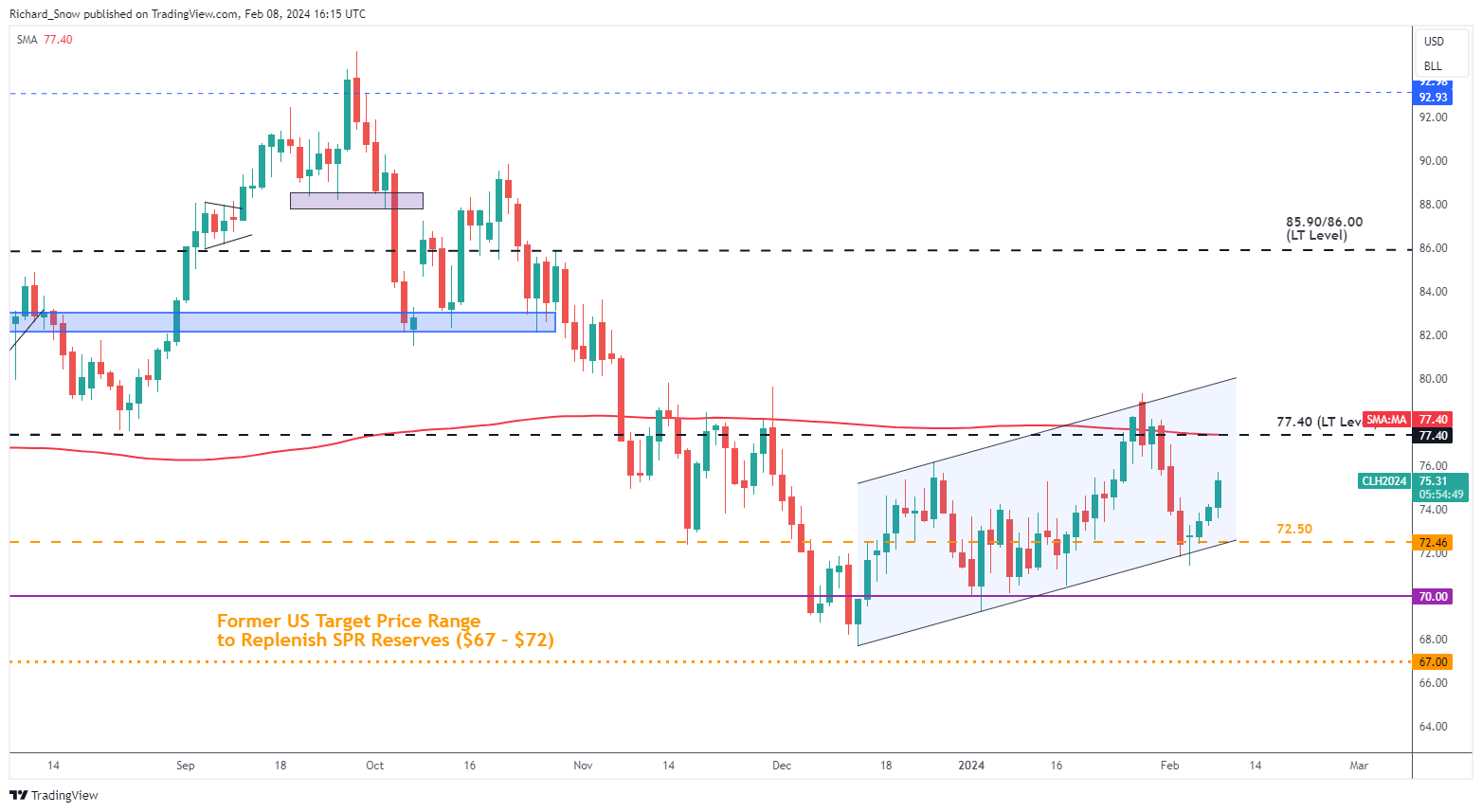Click the 85.90/86.00 (LT Level) annotation

pyautogui.click(x=1324, y=228)
